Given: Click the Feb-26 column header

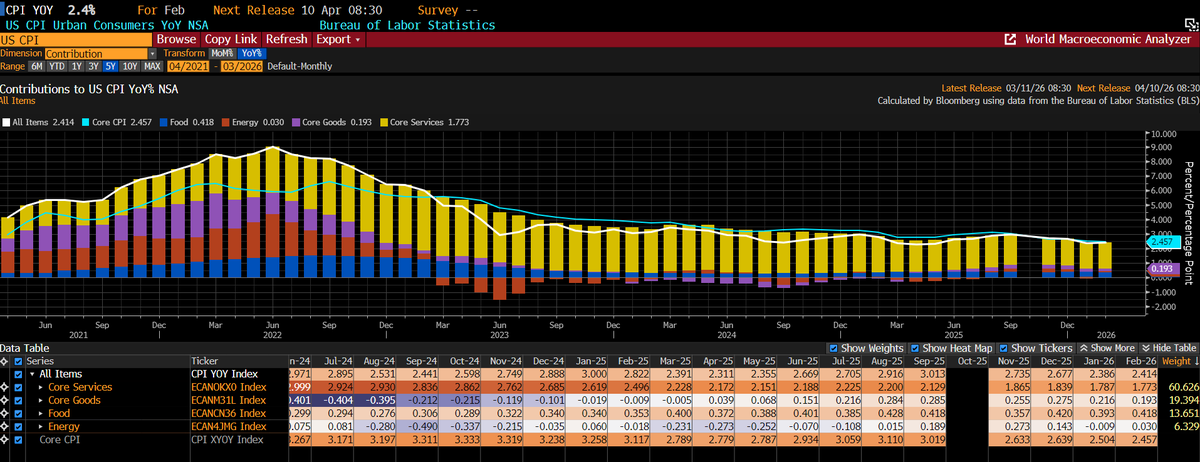Looking at the screenshot, I should coord(1138,360).
